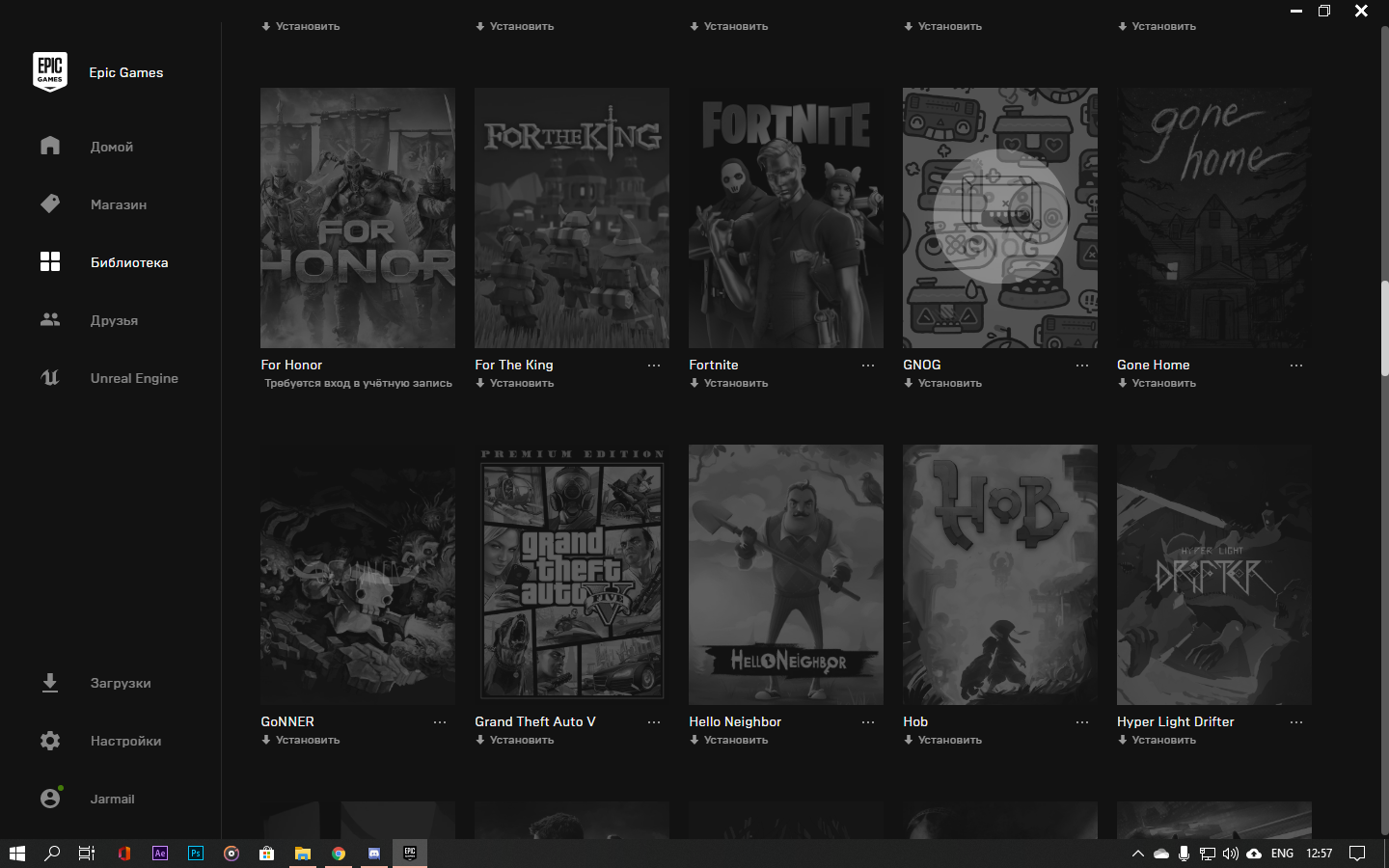Open the Загрузки downloads icon
Screen dimensions: 1389x868
(x=50, y=683)
